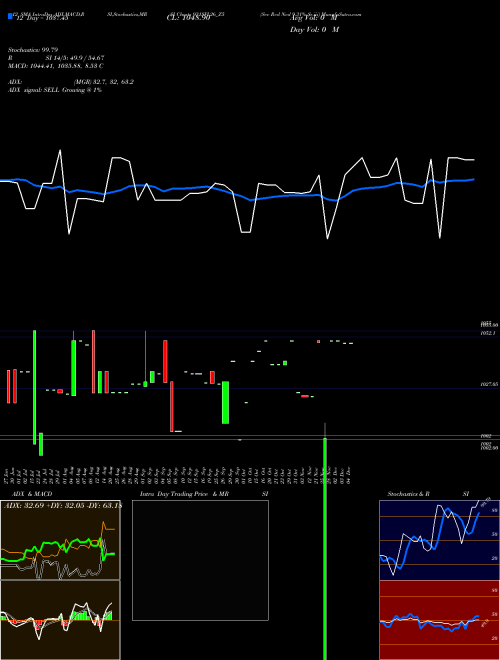Click the "Stochastics & R" panel title
This screenshot has width=500, height=660.
point(408,494)
